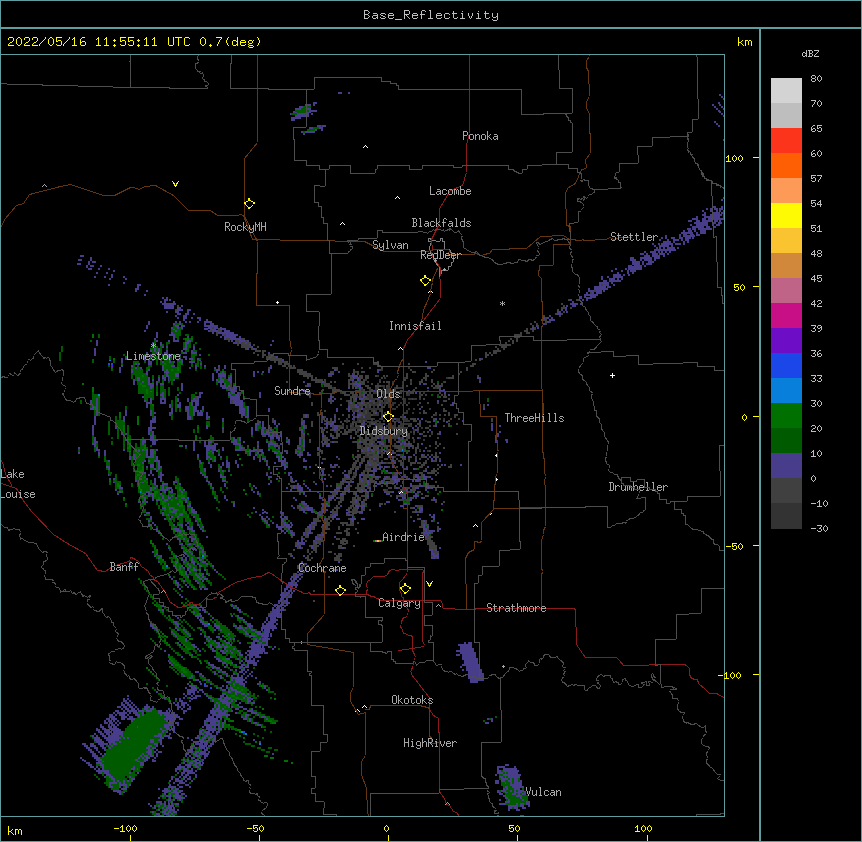
Task: Click the Ponoka city label
Action: (x=480, y=136)
